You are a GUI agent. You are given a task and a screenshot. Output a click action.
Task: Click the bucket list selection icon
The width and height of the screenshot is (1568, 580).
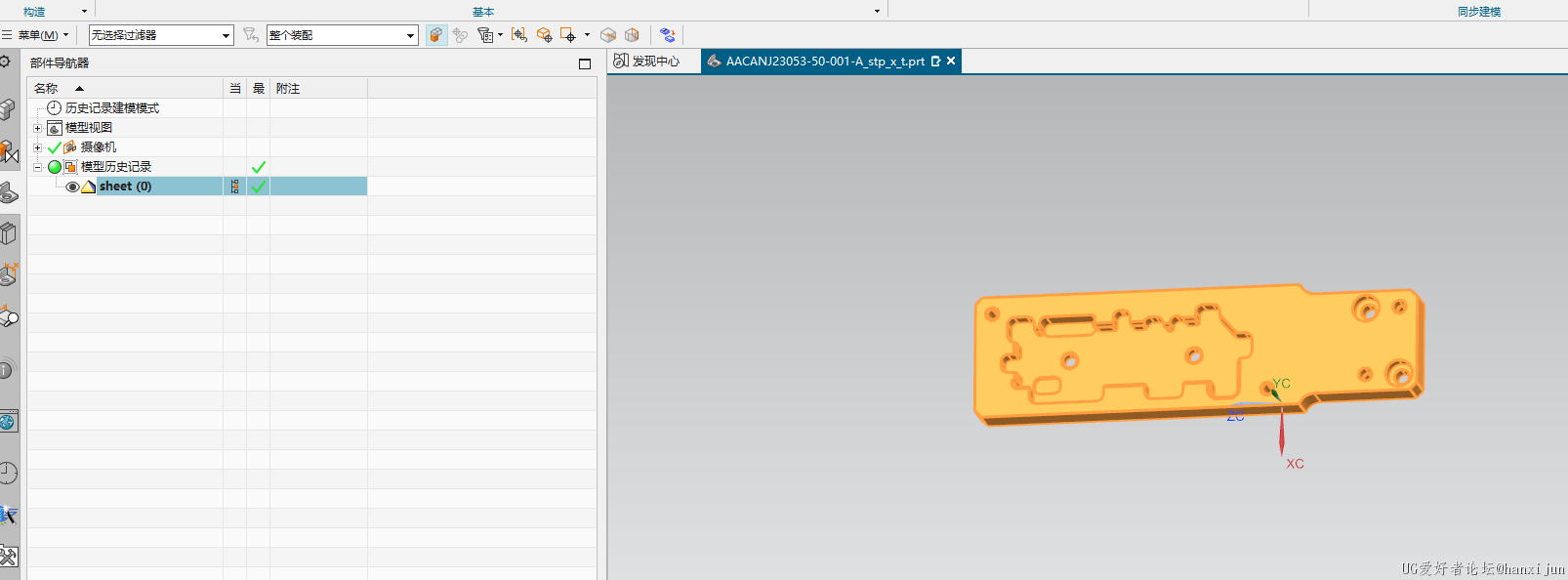485,35
